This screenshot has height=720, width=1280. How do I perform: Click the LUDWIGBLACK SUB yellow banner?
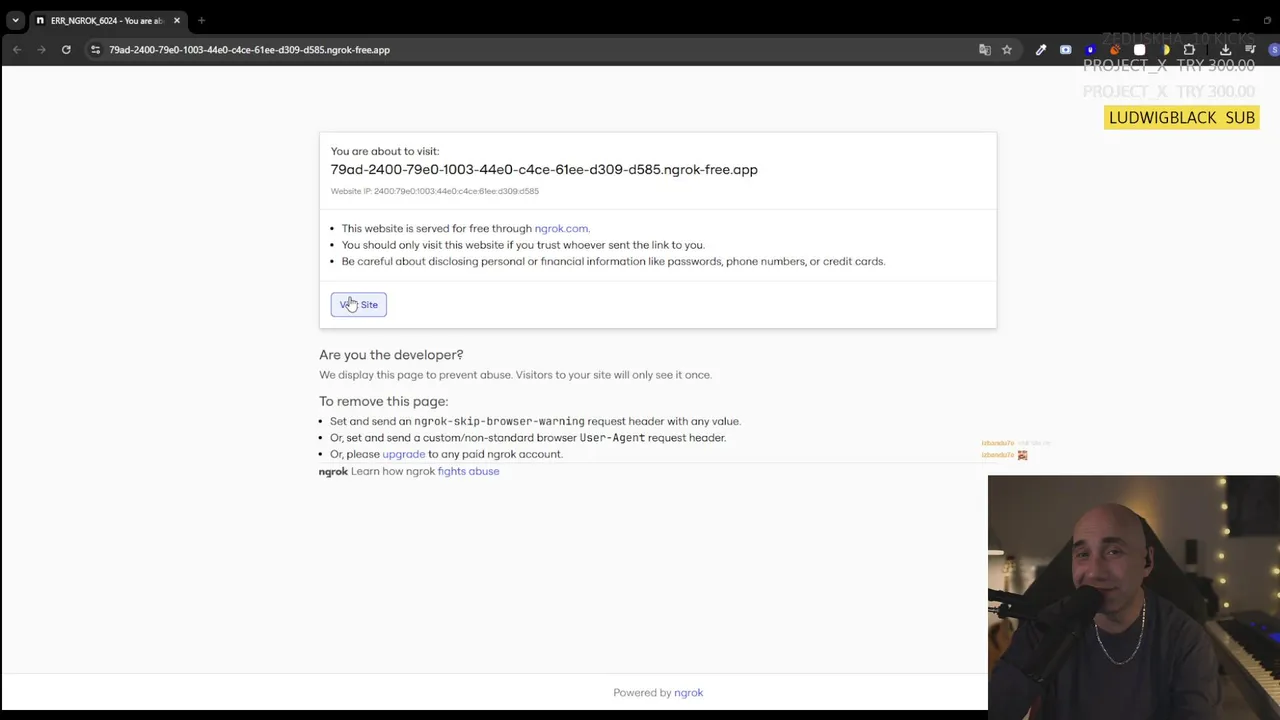[1181, 117]
